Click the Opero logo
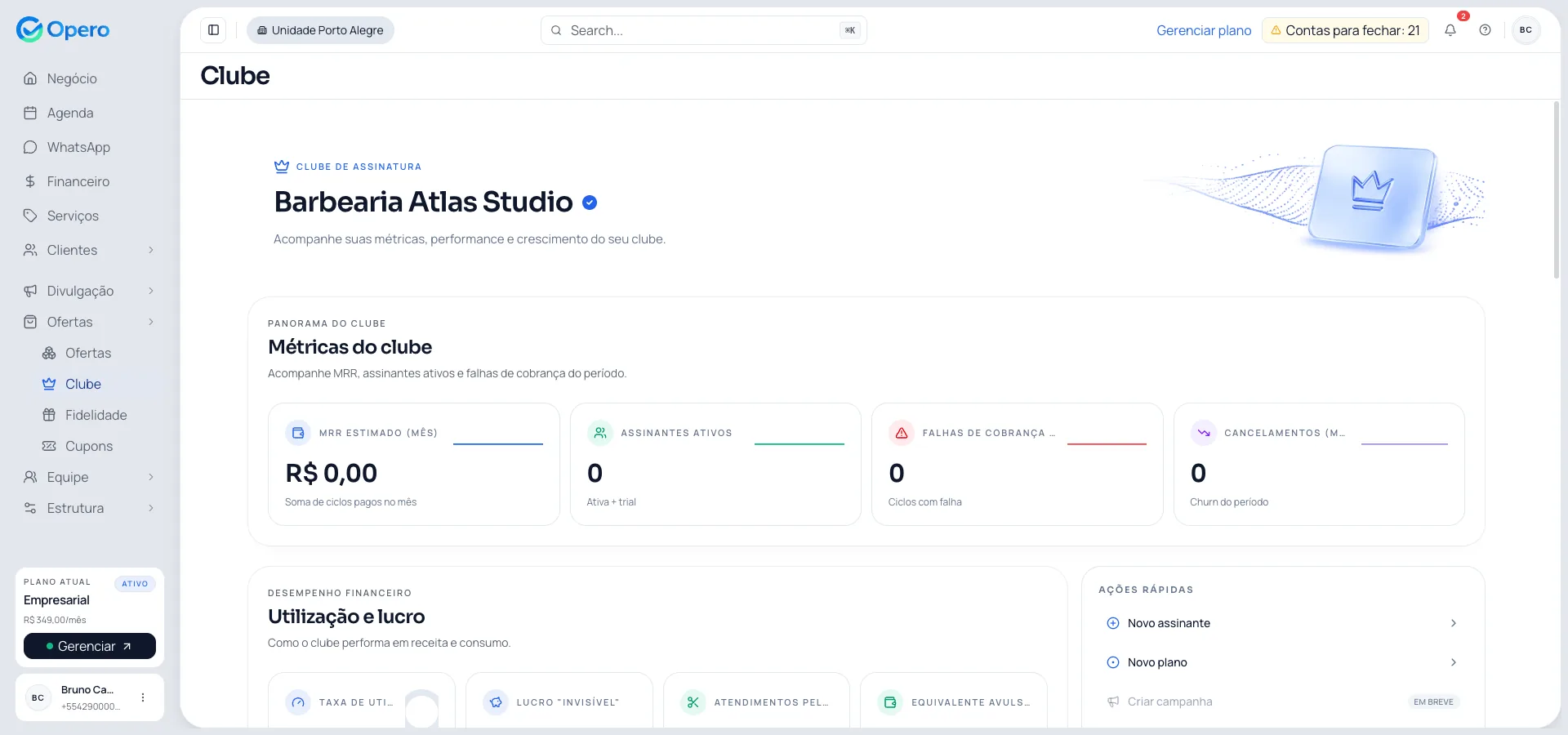This screenshot has width=1568, height=735. click(x=63, y=29)
